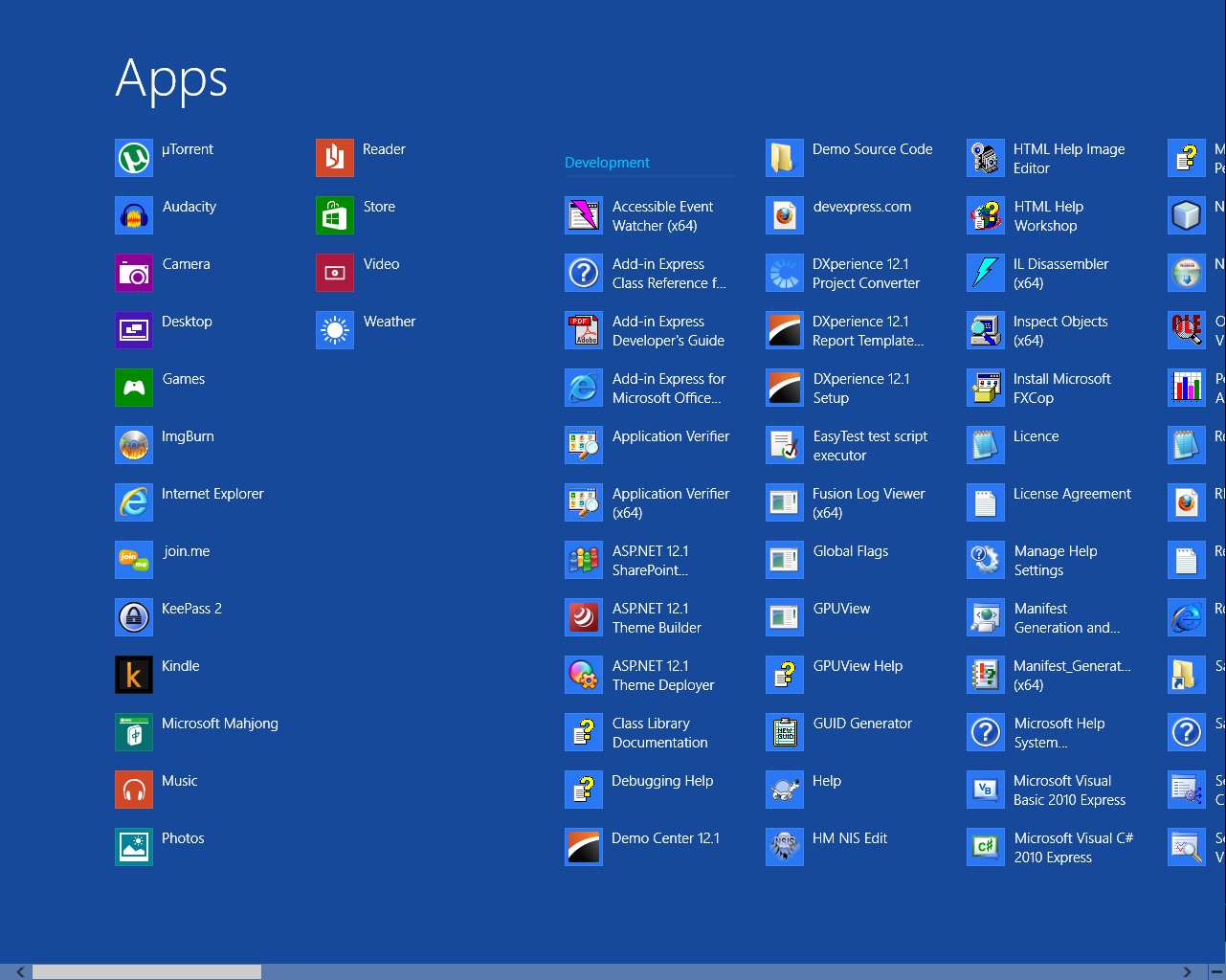Open IL Disassembler (x64) lightning icon

[x=986, y=273]
